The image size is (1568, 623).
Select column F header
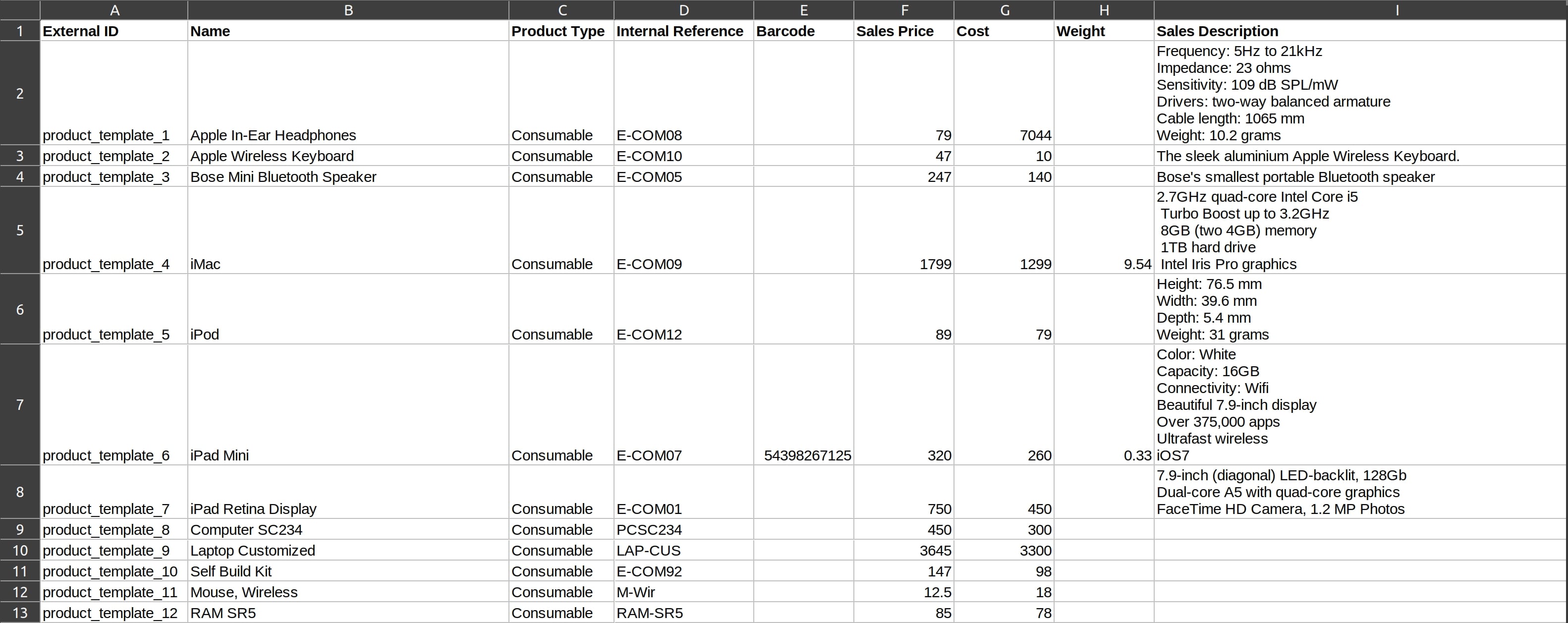tap(904, 10)
